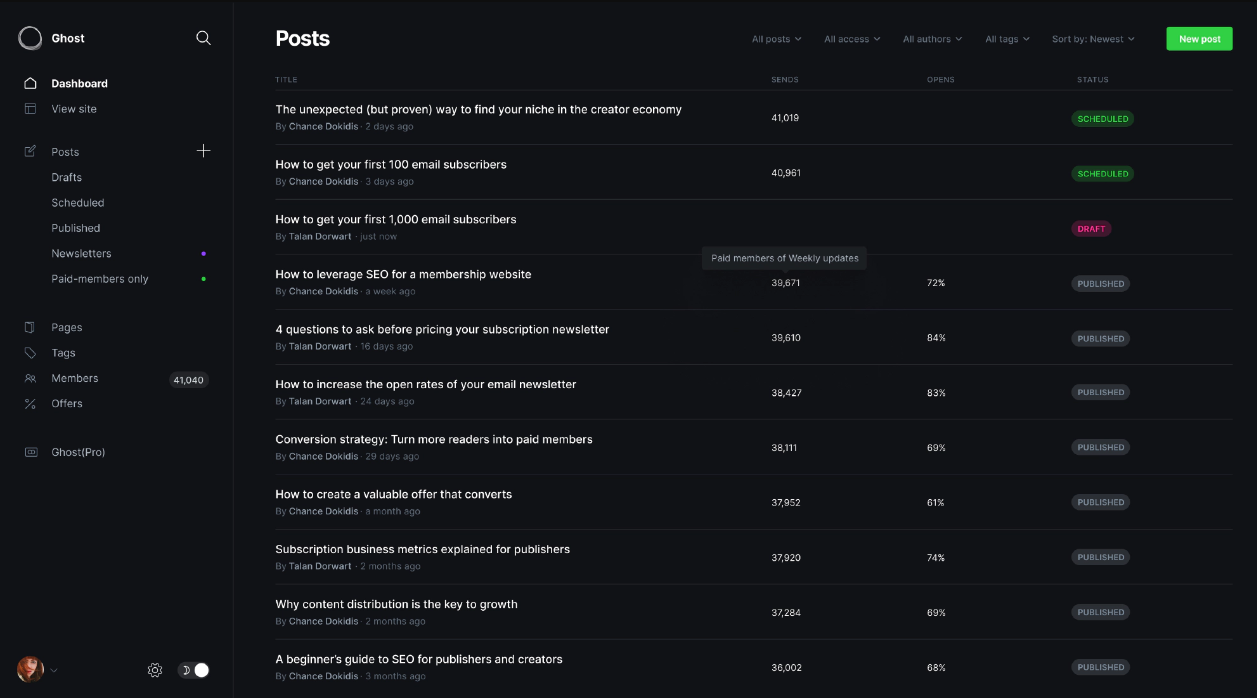Create a post via the plus icon next to Posts

203,150
